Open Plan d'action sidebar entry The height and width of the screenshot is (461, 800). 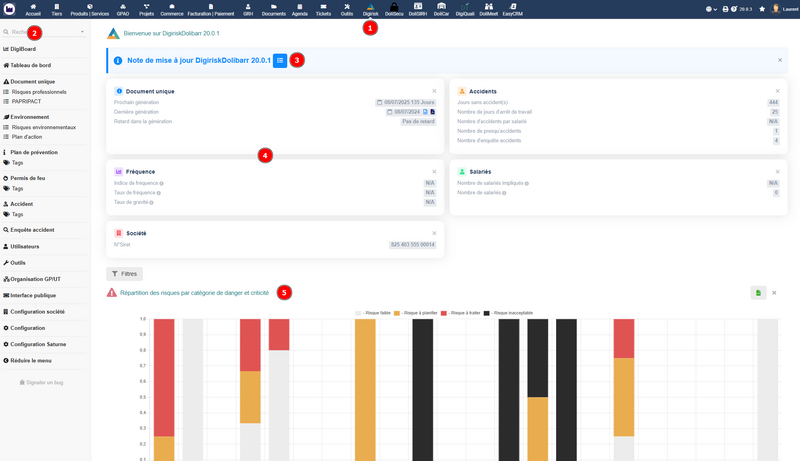click(x=22, y=137)
